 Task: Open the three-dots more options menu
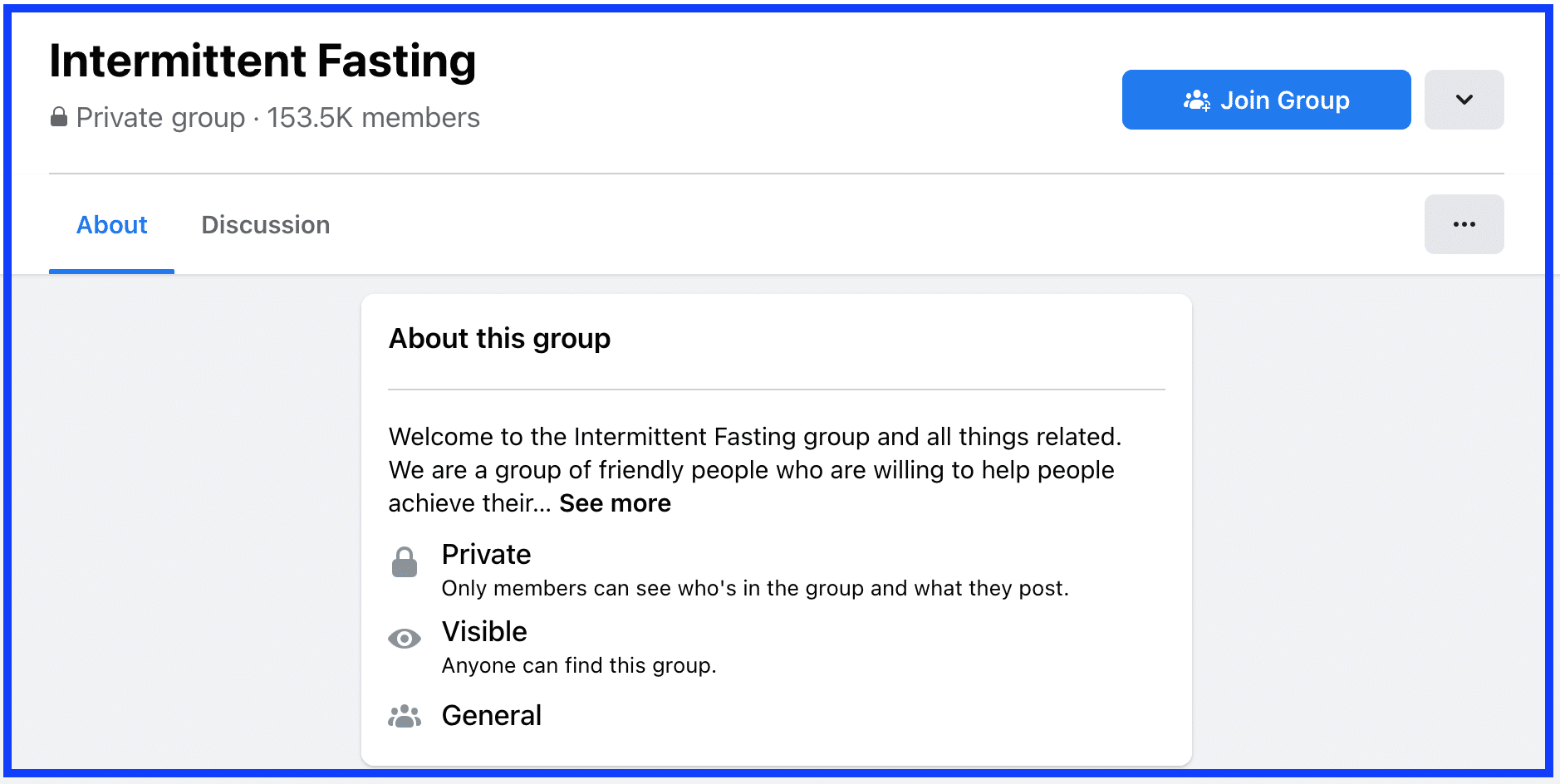pos(1464,224)
